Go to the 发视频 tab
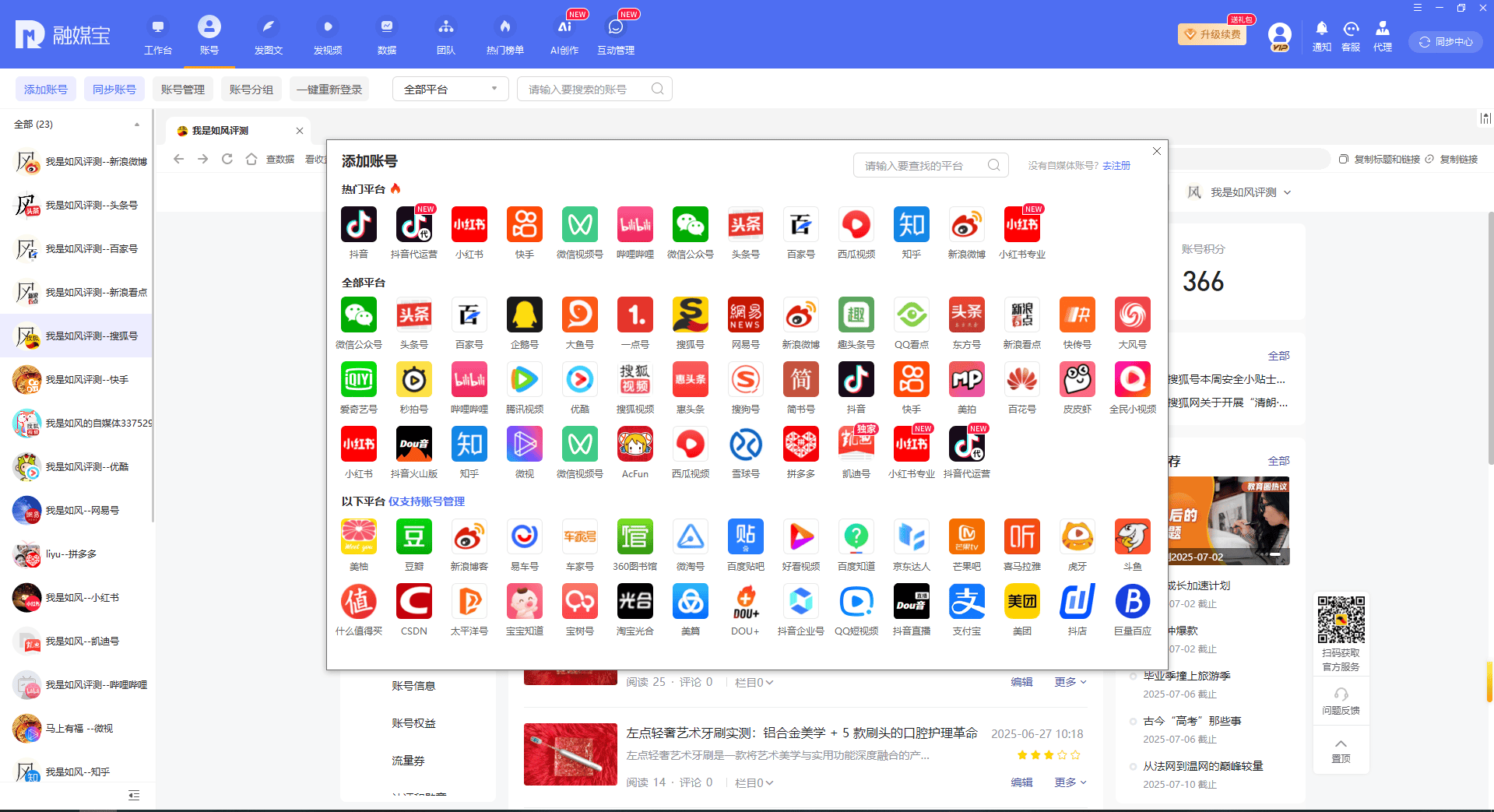Image resolution: width=1494 pixels, height=812 pixels. click(x=328, y=36)
